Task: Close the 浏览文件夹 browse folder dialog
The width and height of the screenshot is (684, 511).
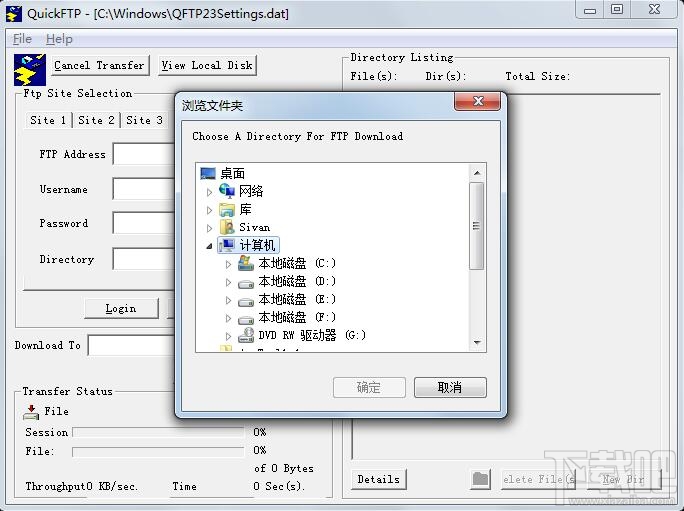Action: pyautogui.click(x=478, y=101)
